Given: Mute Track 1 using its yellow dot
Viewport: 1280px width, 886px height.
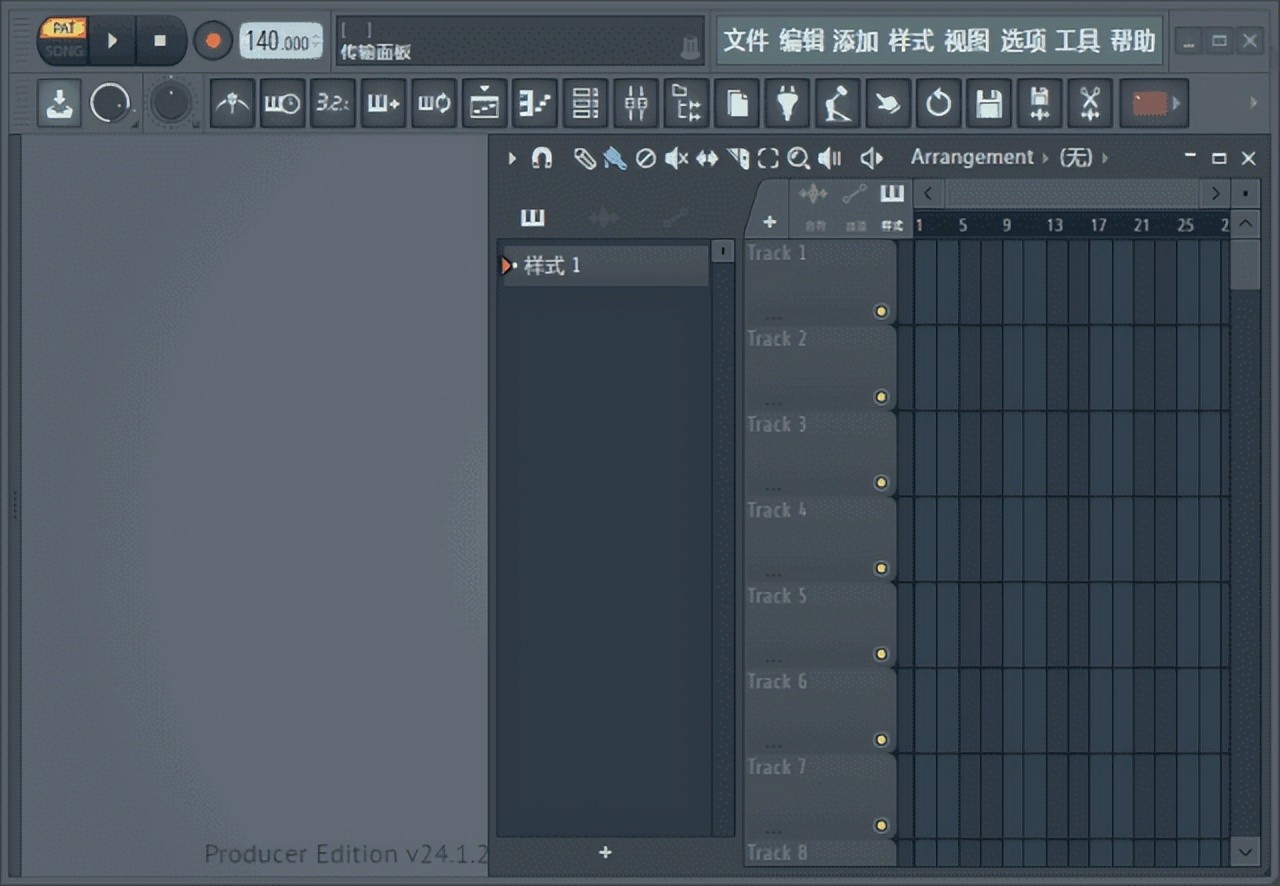Looking at the screenshot, I should (x=881, y=311).
